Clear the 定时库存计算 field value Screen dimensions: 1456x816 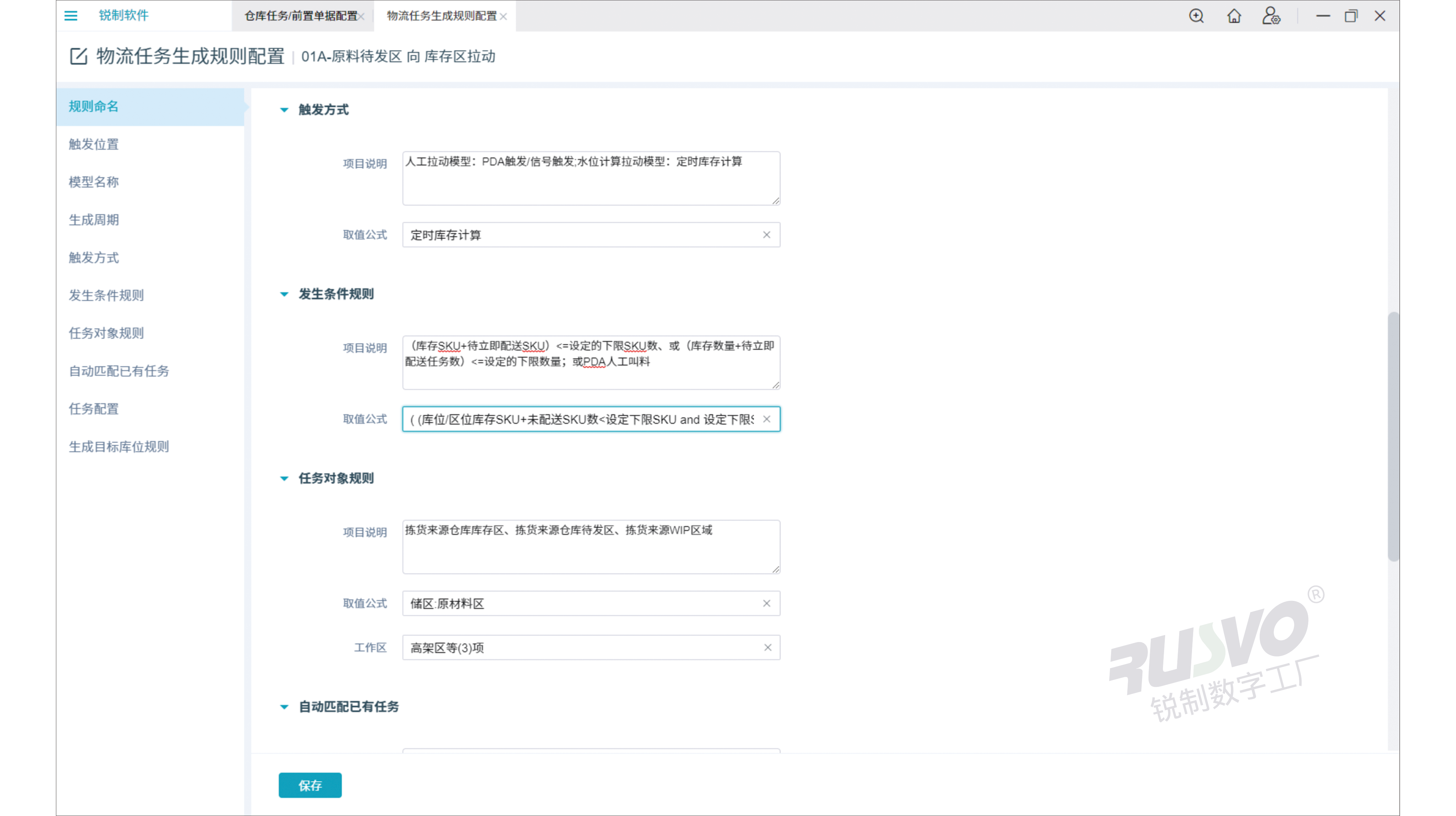coord(767,235)
